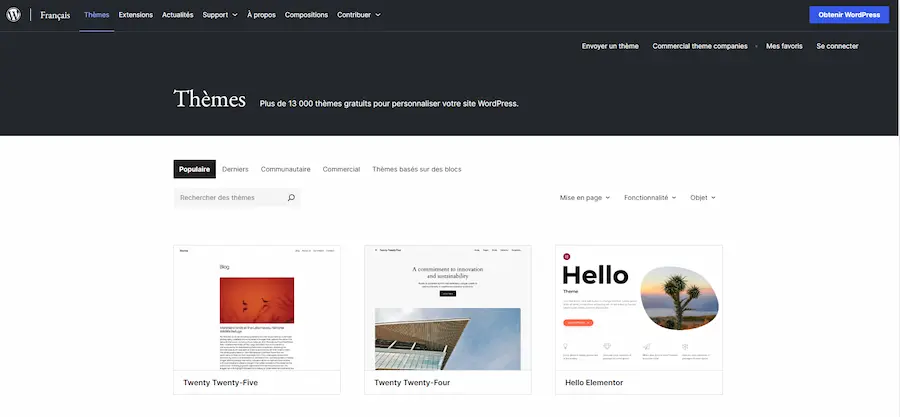Screen dimensions: 900x417
Task: Open Mes favoris
Action: click(784, 46)
